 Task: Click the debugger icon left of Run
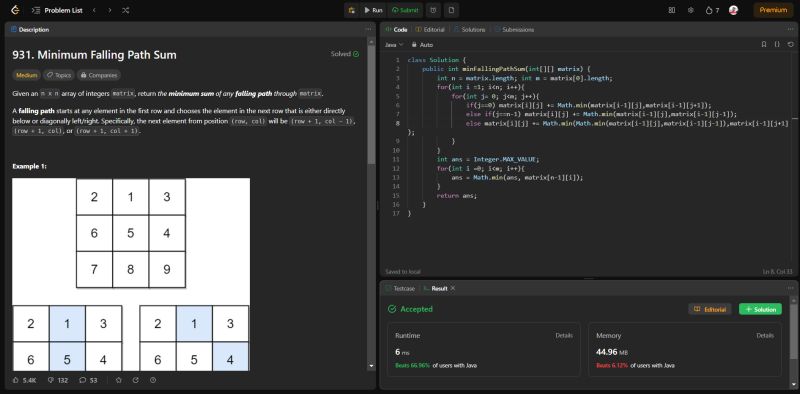click(x=352, y=10)
